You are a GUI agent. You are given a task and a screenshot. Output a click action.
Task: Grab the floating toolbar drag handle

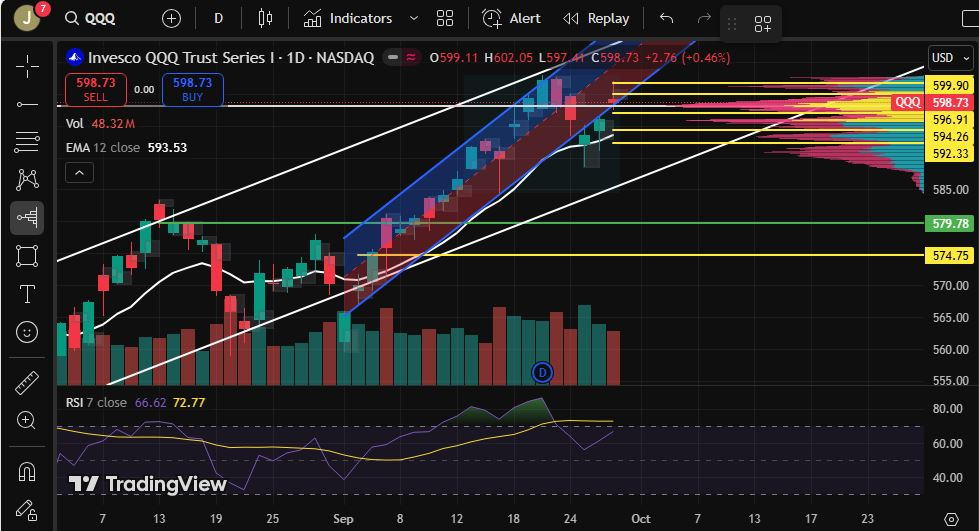point(732,24)
